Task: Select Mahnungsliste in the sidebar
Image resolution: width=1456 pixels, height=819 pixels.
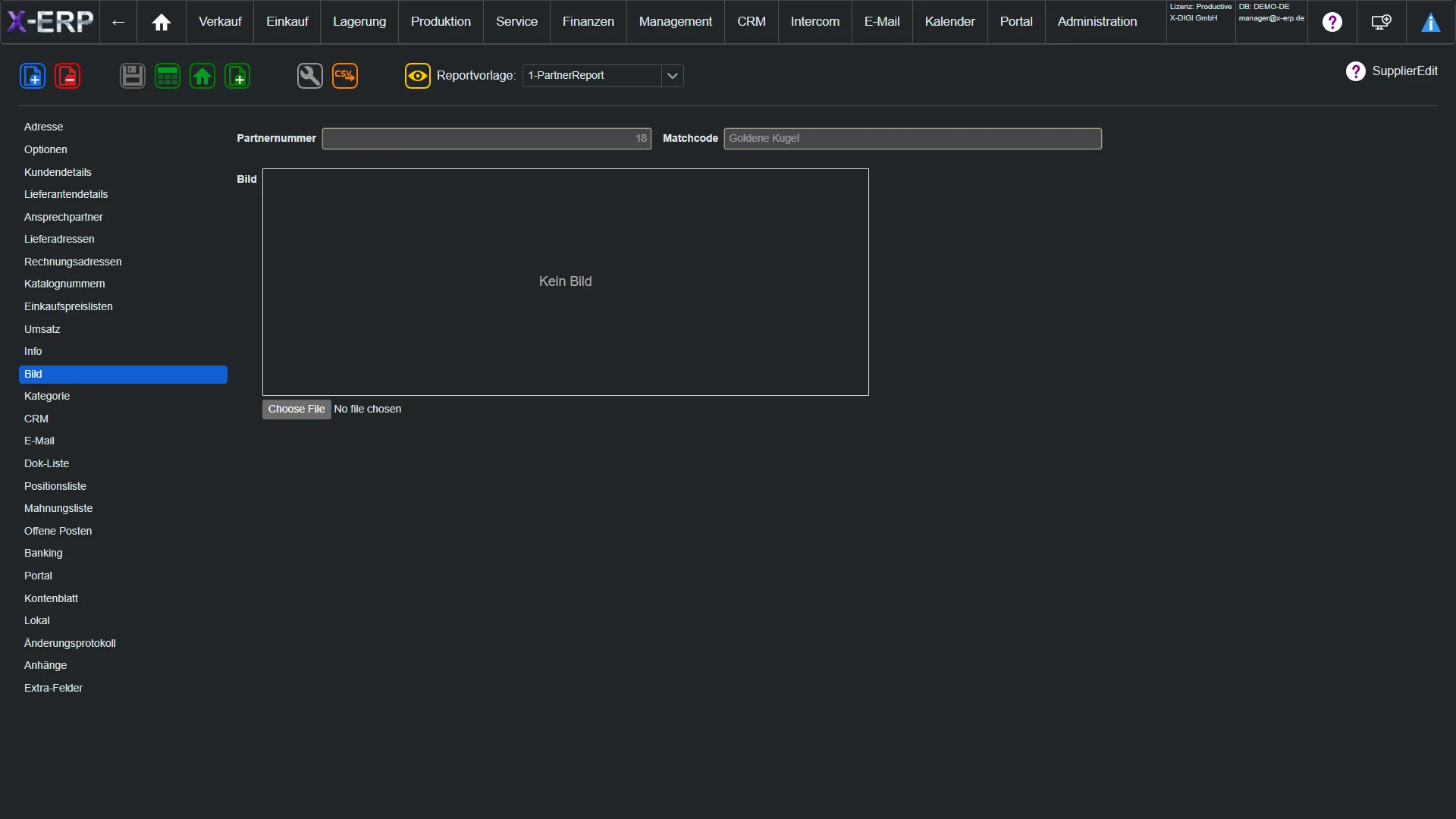Action: tap(123, 509)
